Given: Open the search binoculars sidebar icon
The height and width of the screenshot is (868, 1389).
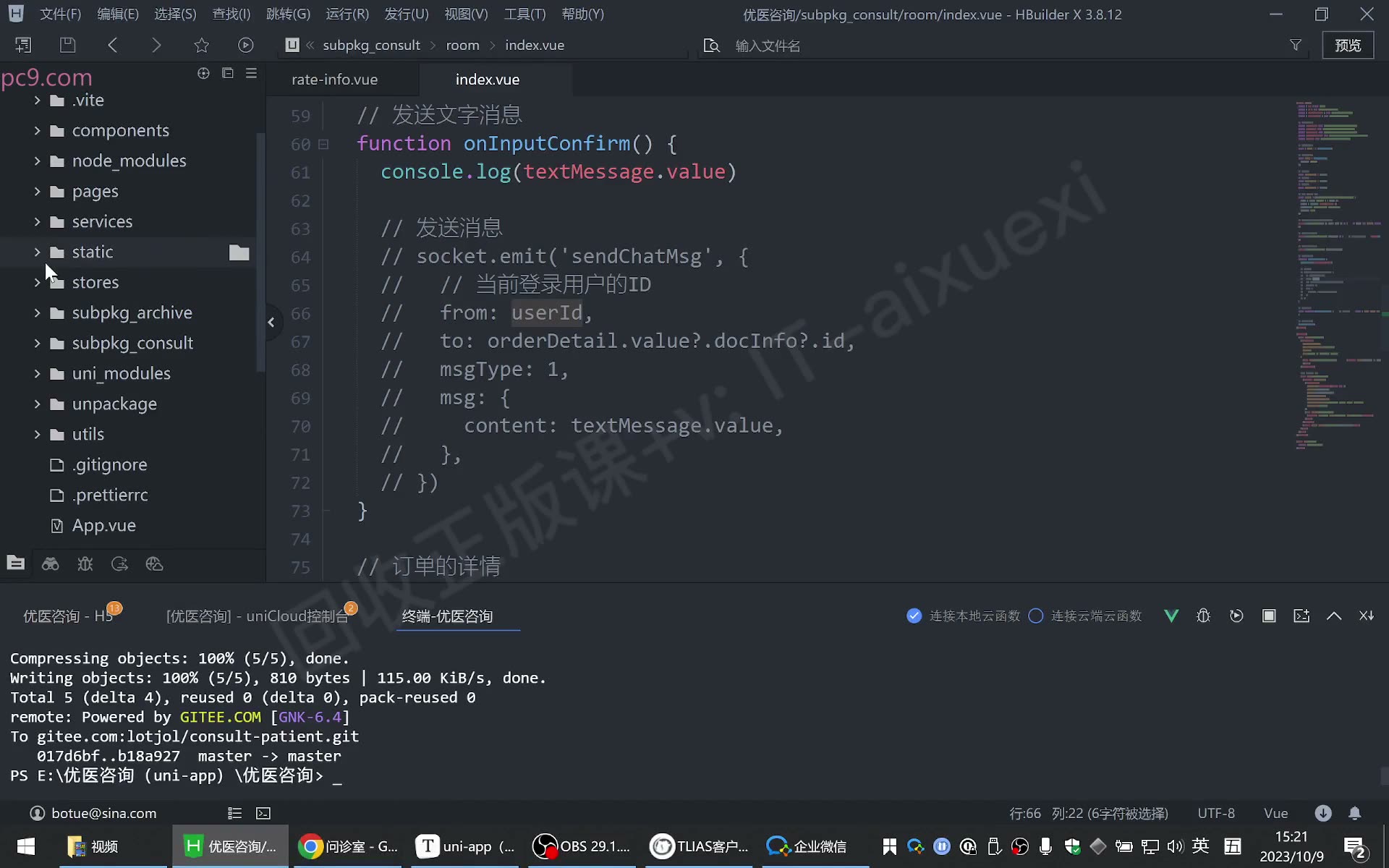Looking at the screenshot, I should pyautogui.click(x=50, y=563).
